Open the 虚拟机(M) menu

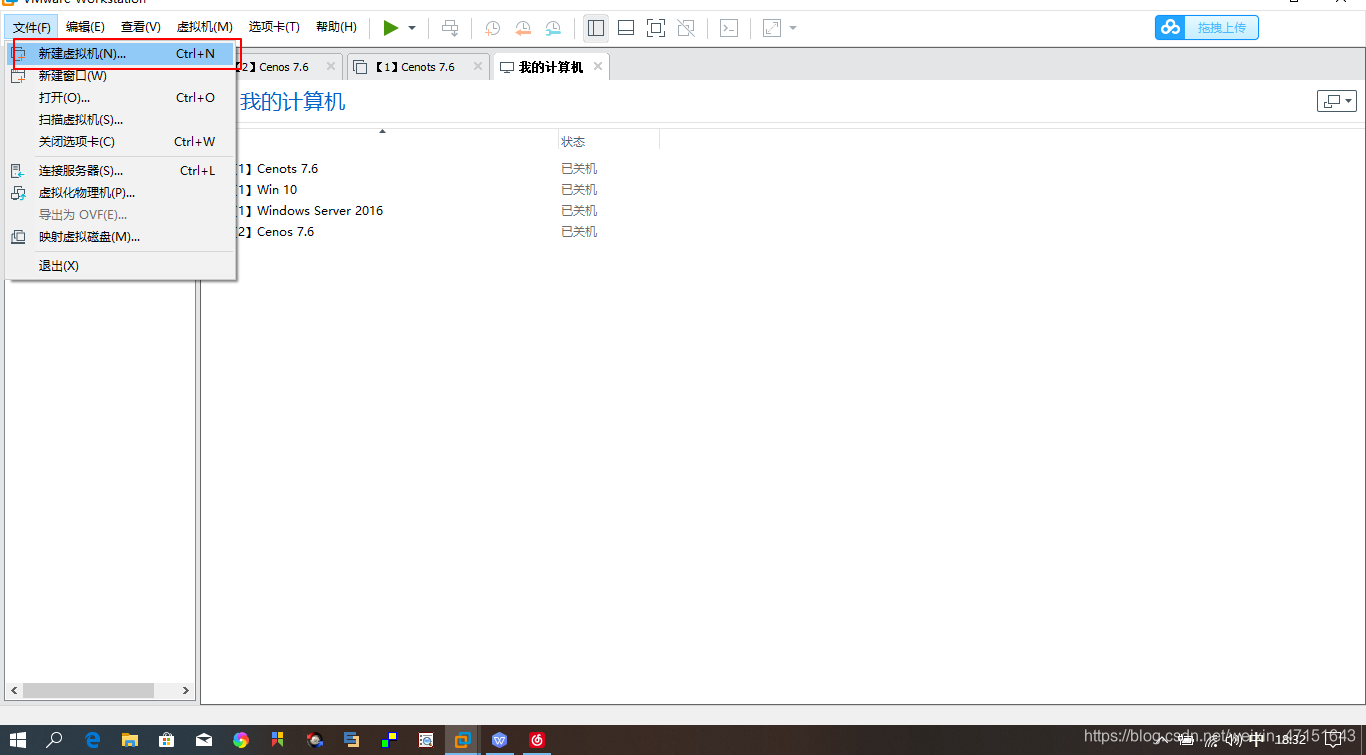tap(205, 27)
